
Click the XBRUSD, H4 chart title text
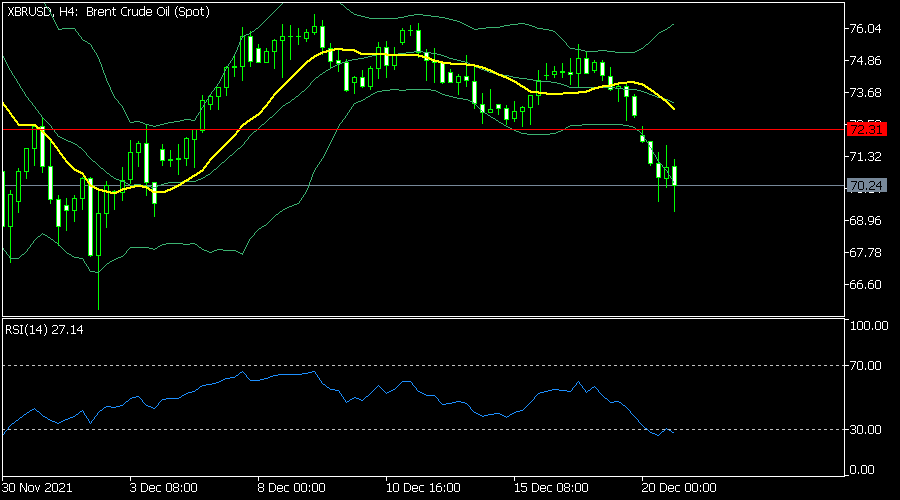point(108,11)
